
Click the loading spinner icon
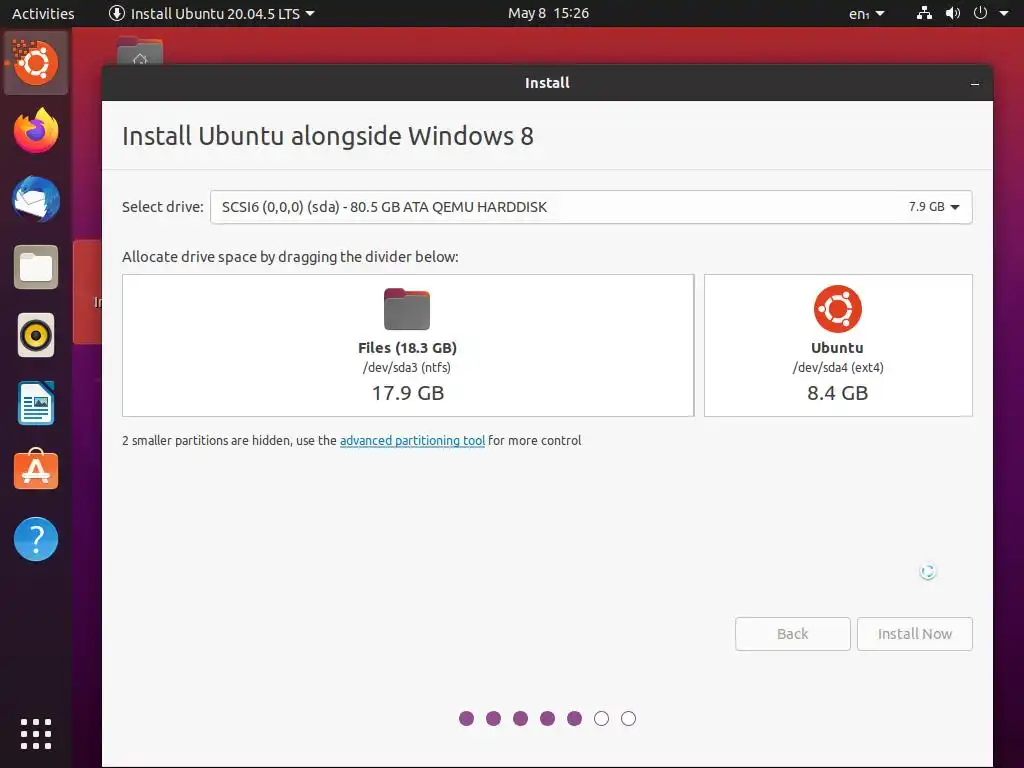pyautogui.click(x=927, y=572)
